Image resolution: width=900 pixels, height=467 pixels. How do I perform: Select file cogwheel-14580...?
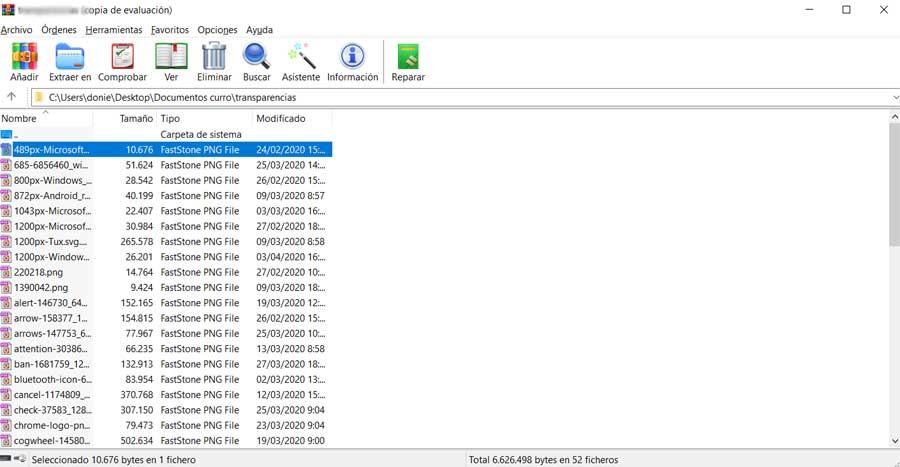[x=52, y=441]
